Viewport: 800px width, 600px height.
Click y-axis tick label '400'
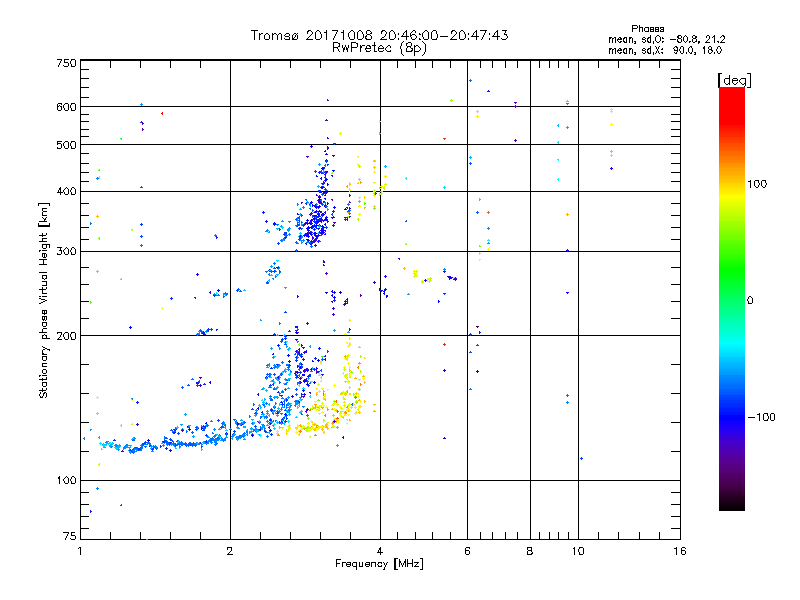(66, 192)
